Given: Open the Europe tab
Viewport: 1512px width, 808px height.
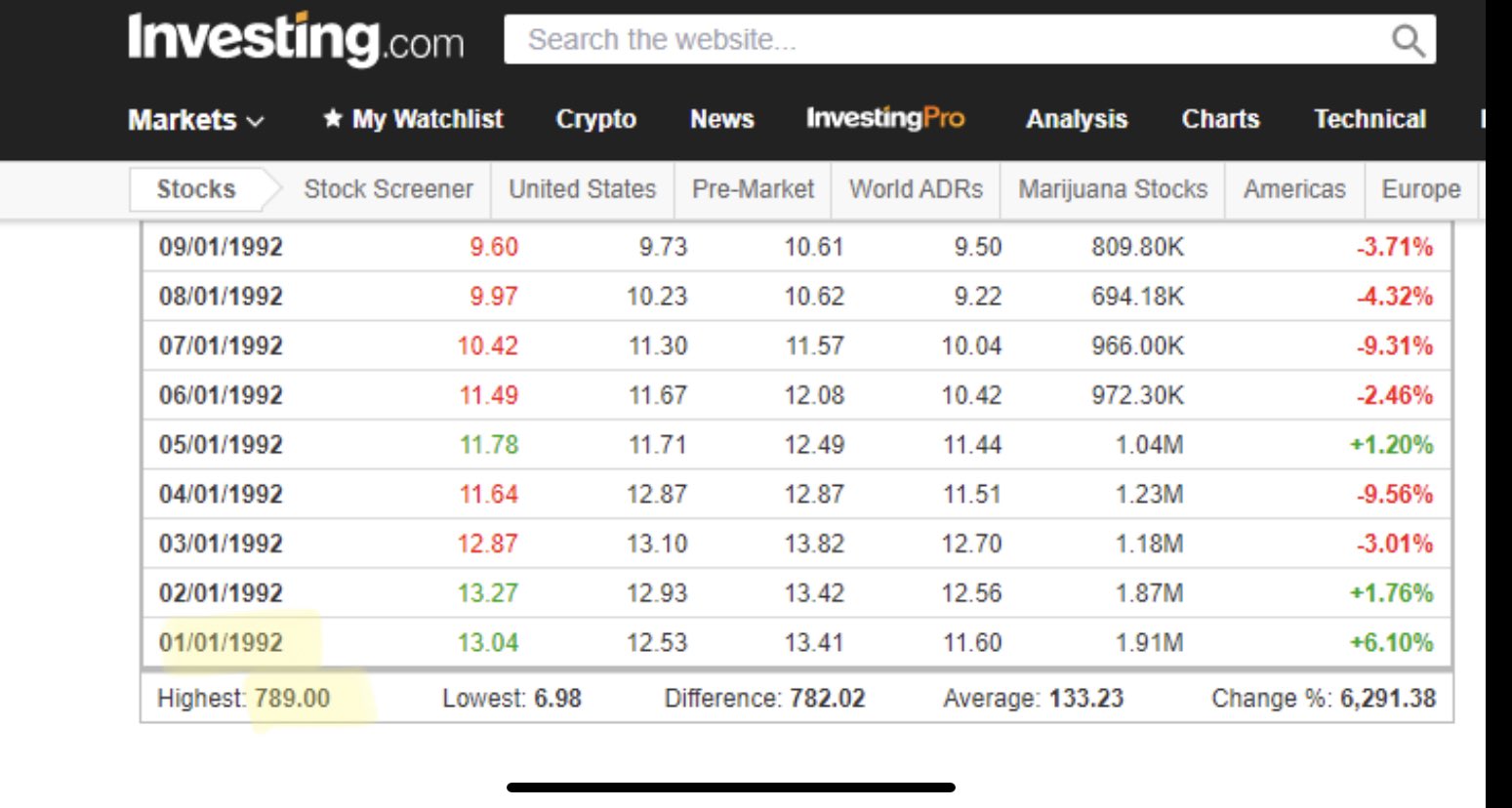Looking at the screenshot, I should (x=1421, y=189).
